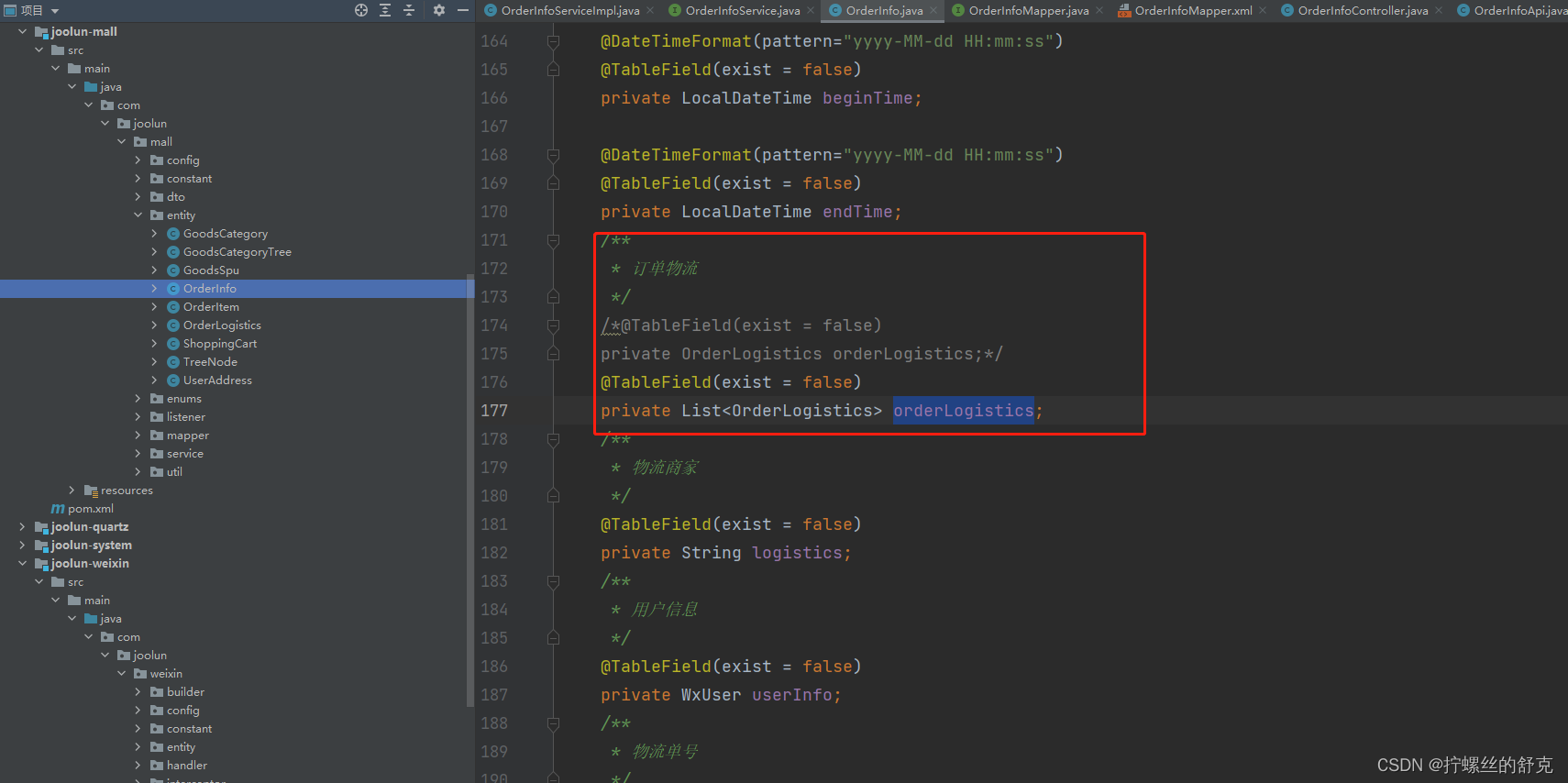Screen dimensions: 1568x783
Task: Click the Expand All icon in project toolbar
Action: click(385, 10)
